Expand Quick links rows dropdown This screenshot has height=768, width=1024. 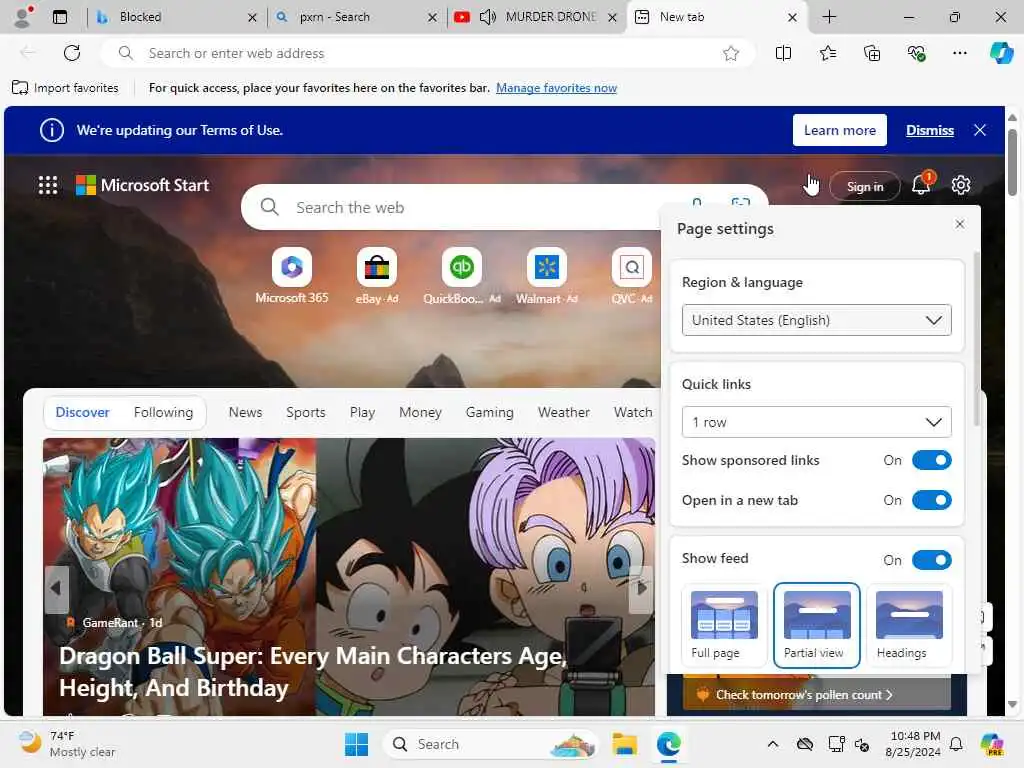(x=816, y=422)
